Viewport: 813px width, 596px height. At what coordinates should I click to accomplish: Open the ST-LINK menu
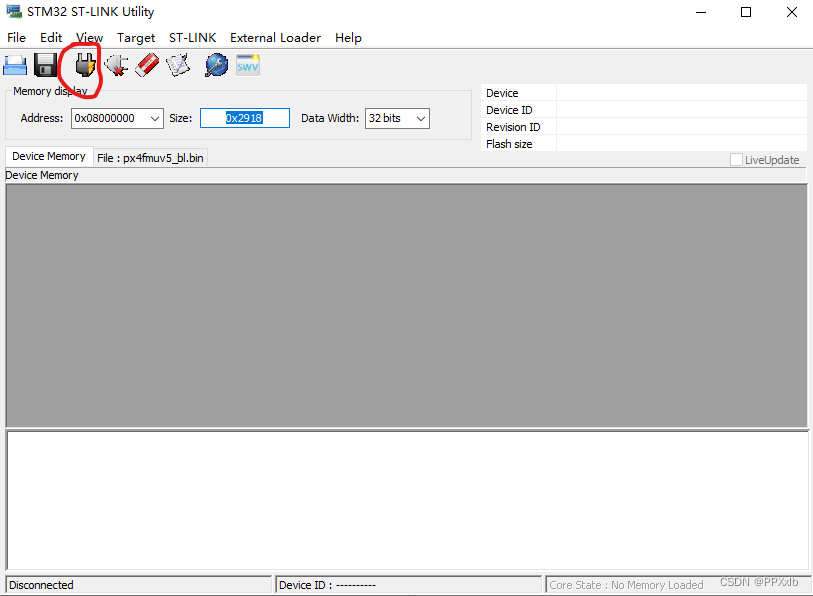(x=192, y=37)
